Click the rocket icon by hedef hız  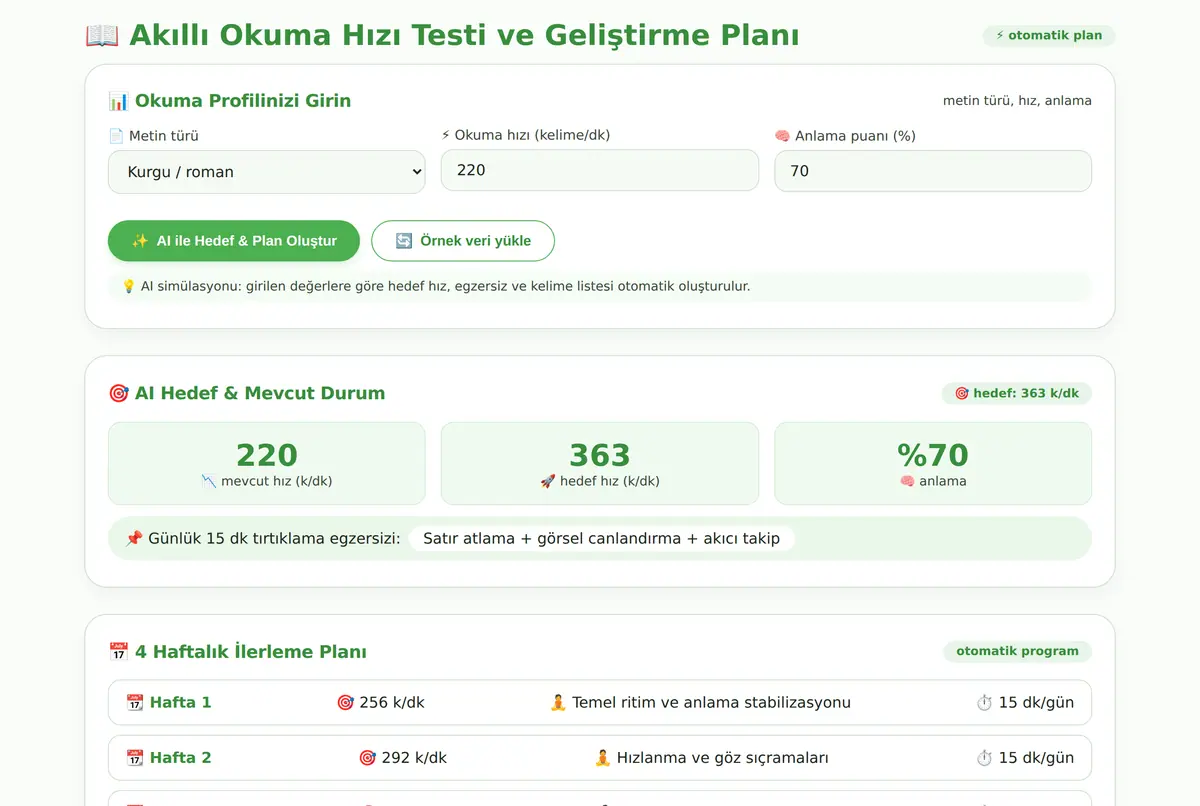(x=548, y=481)
